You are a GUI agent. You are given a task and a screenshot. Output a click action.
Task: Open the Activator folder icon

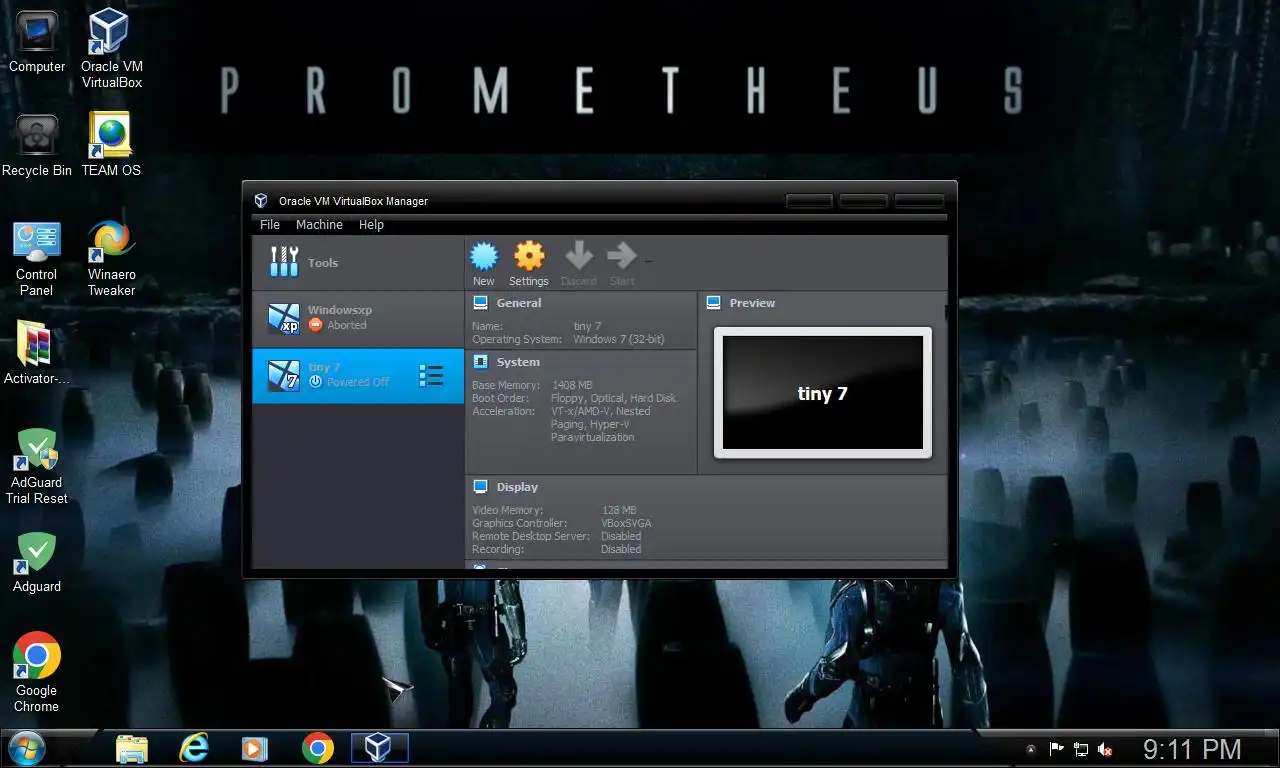(x=37, y=352)
